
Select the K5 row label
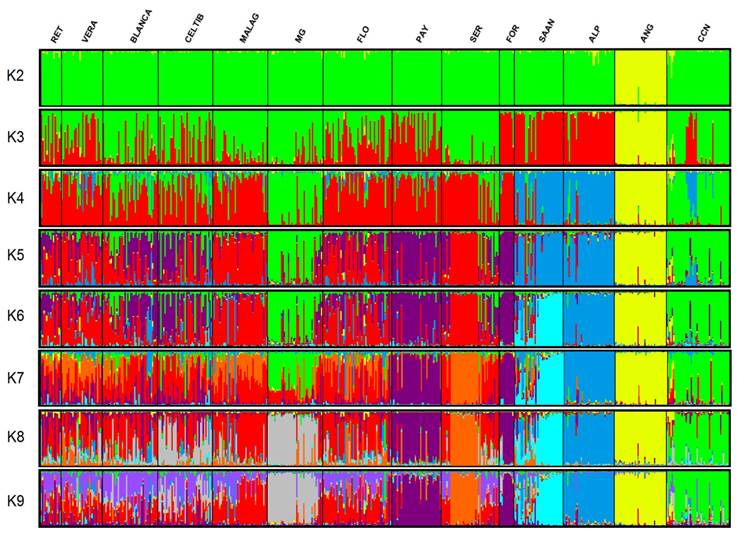(x=17, y=258)
